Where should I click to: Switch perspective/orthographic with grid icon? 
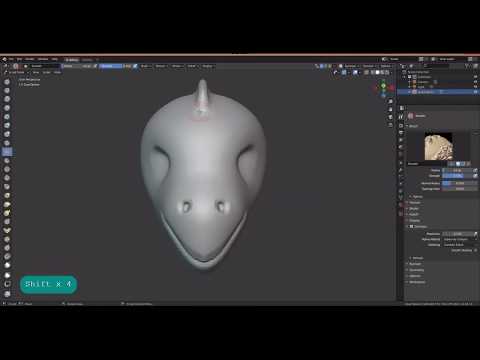(391, 125)
